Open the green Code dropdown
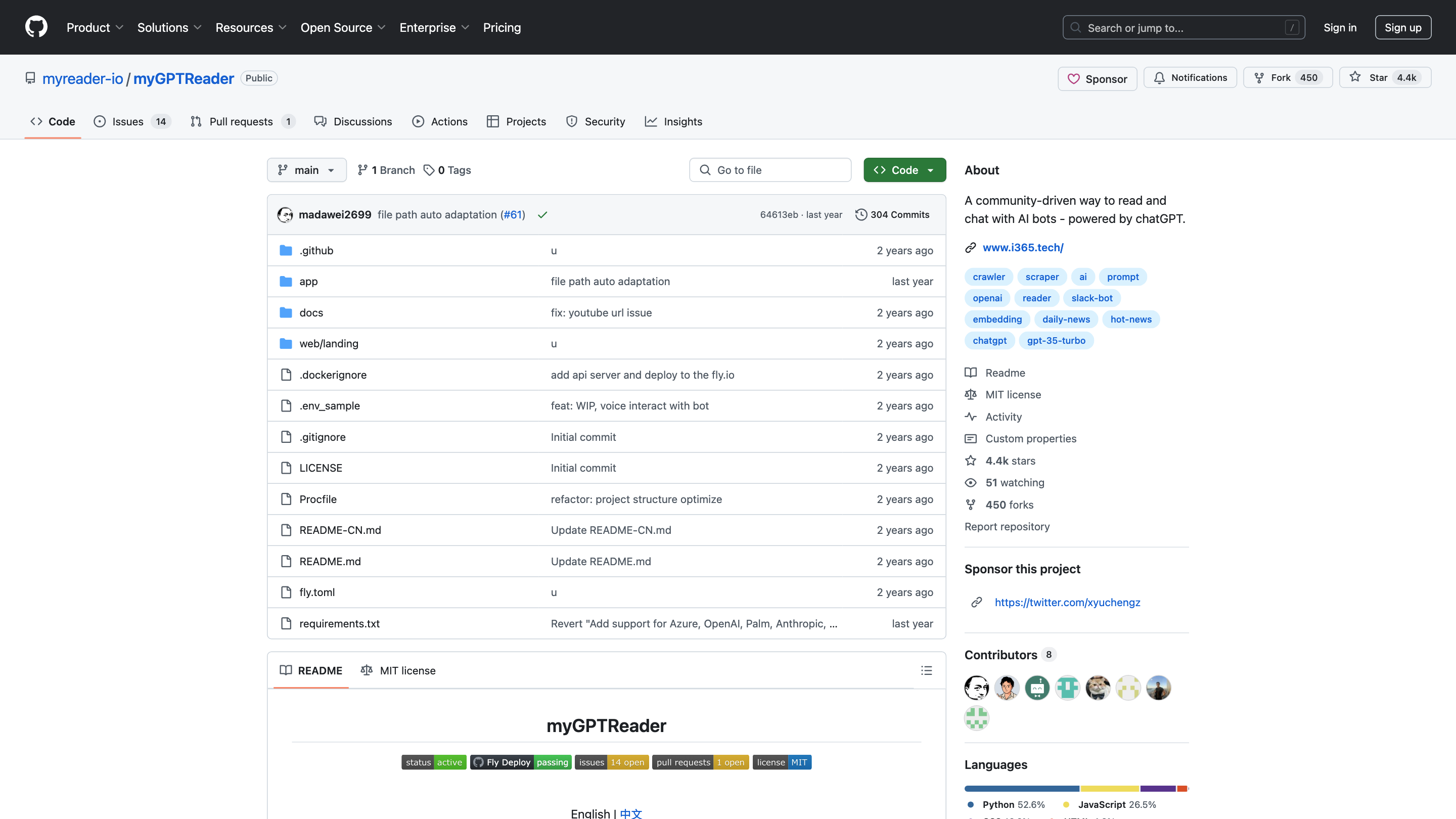1456x819 pixels. (904, 170)
